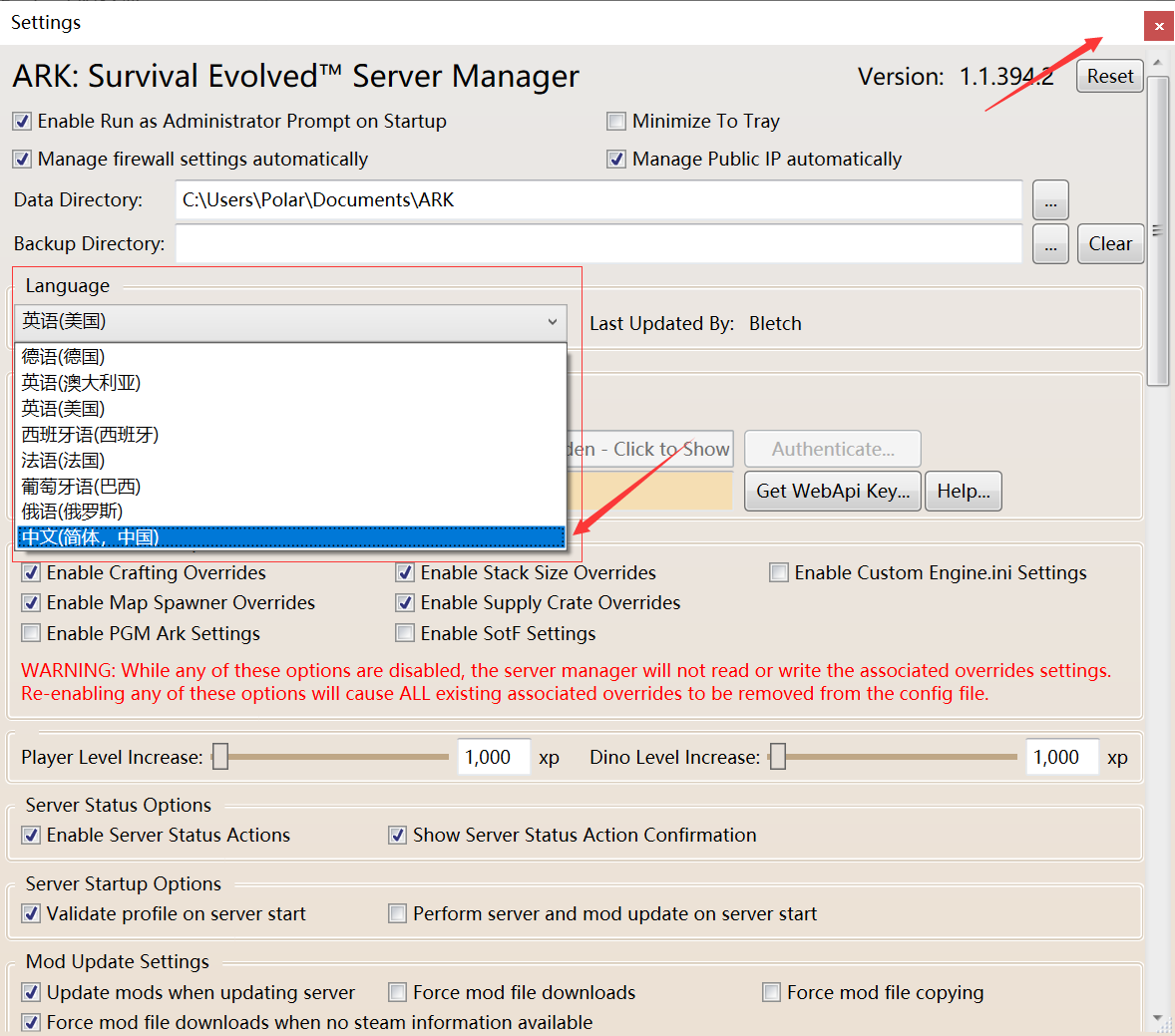Viewport: 1175px width, 1036px height.
Task: Click the version number 1.1.394.2
Action: tap(1006, 77)
